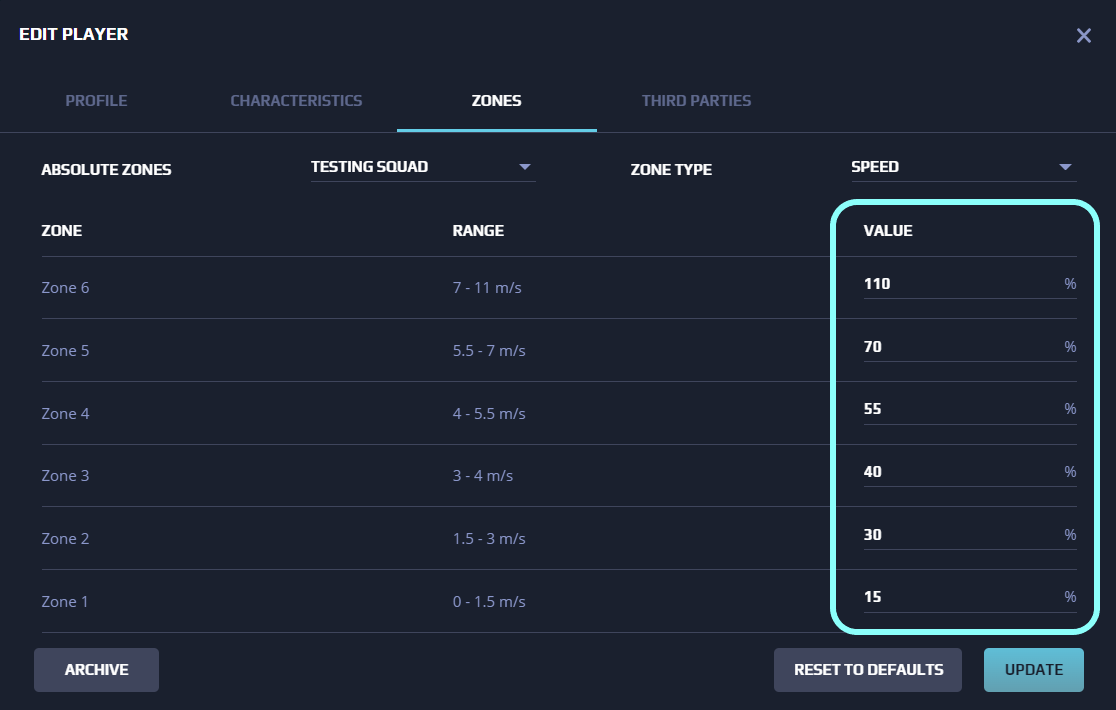Open the Characteristics tab
The height and width of the screenshot is (710, 1116).
tap(296, 101)
